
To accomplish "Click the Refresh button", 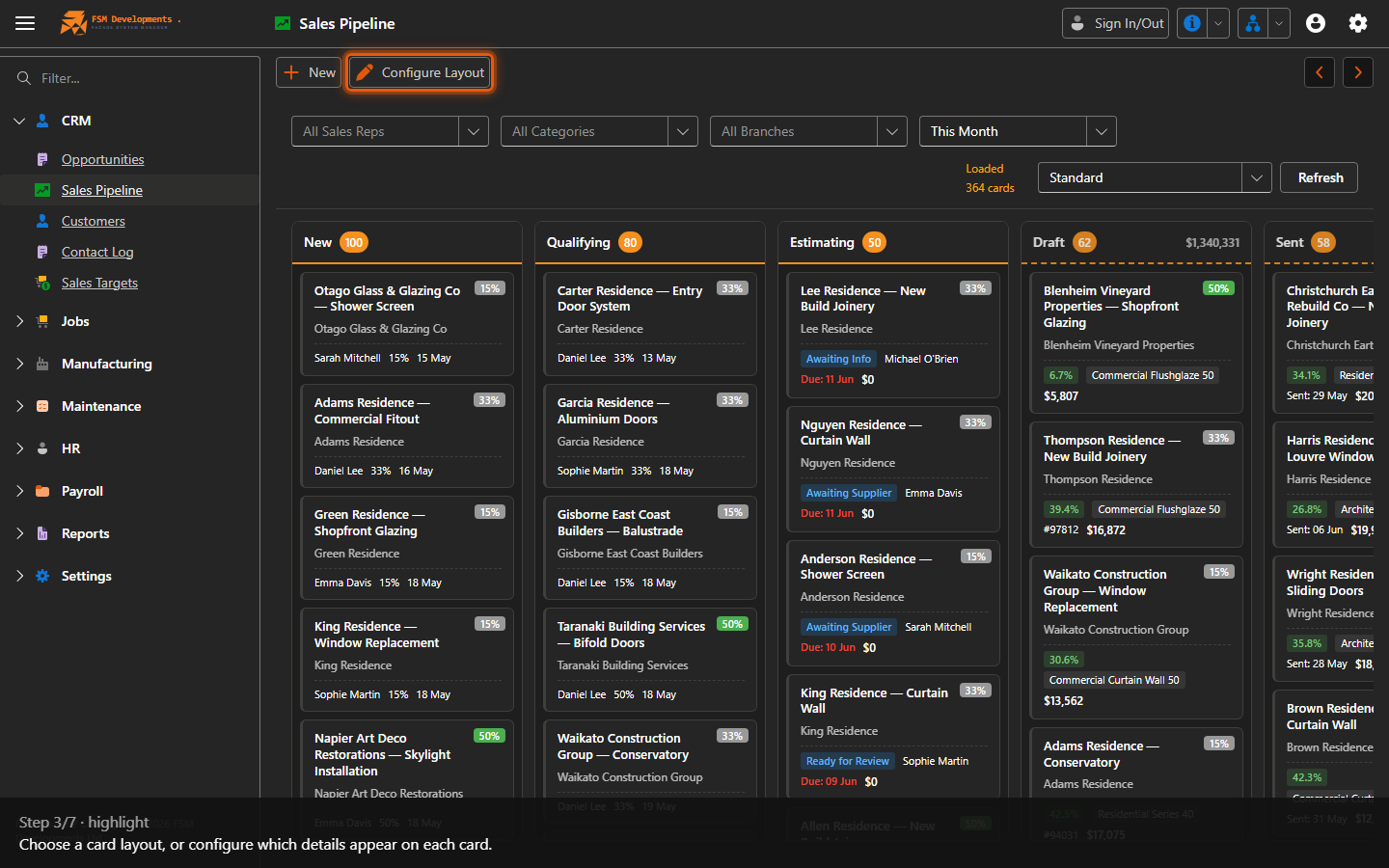I will coord(1320,177).
